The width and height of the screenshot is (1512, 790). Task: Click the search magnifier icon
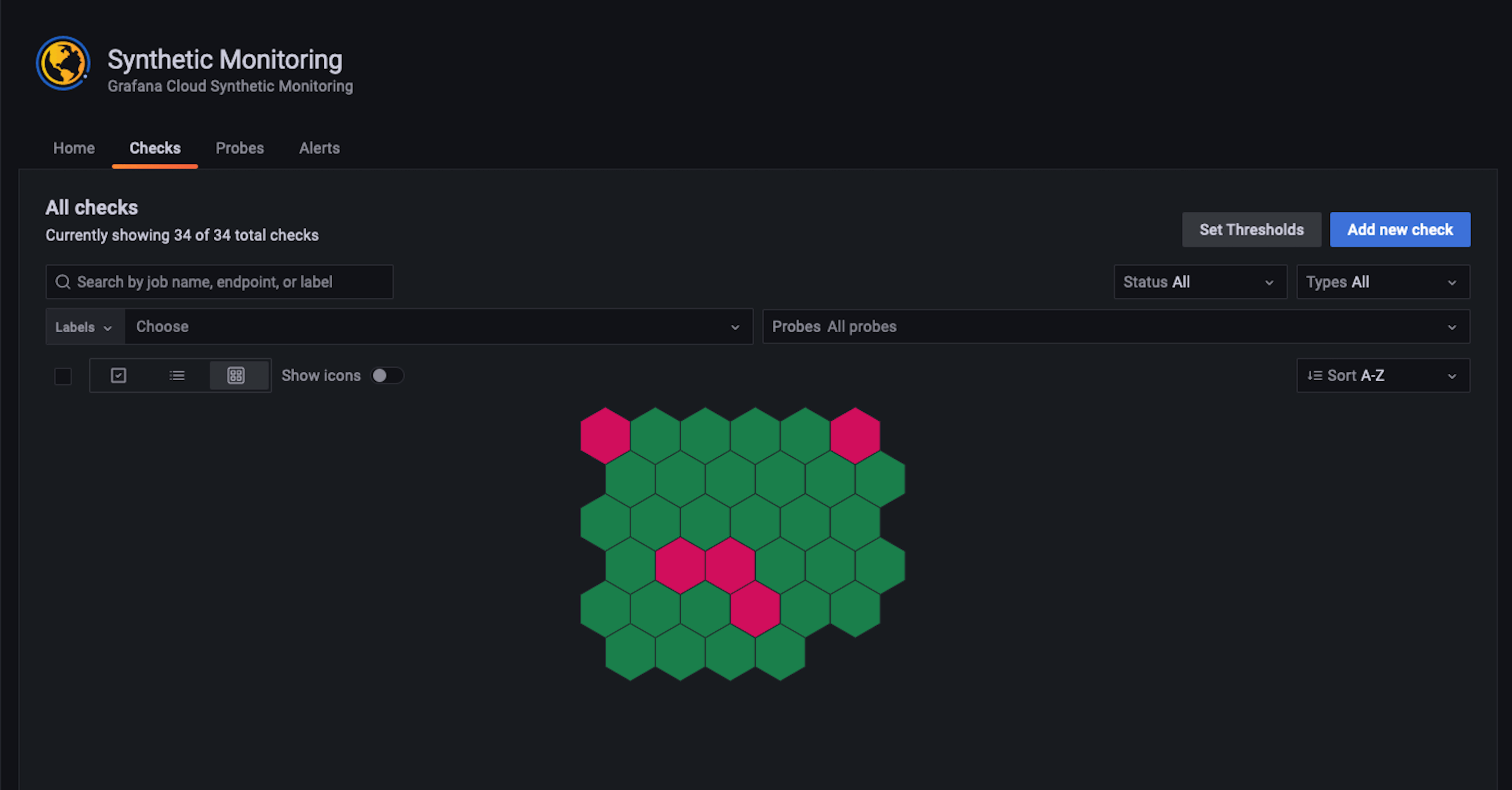click(x=63, y=282)
